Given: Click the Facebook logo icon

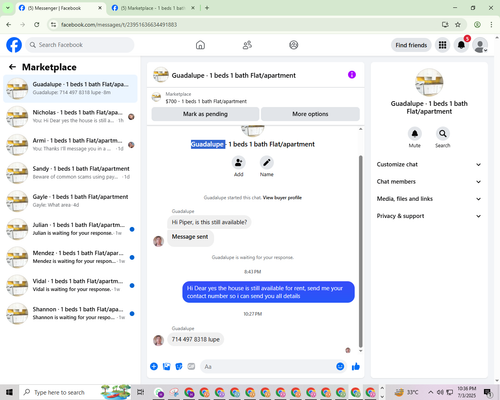Looking at the screenshot, I should click(14, 45).
